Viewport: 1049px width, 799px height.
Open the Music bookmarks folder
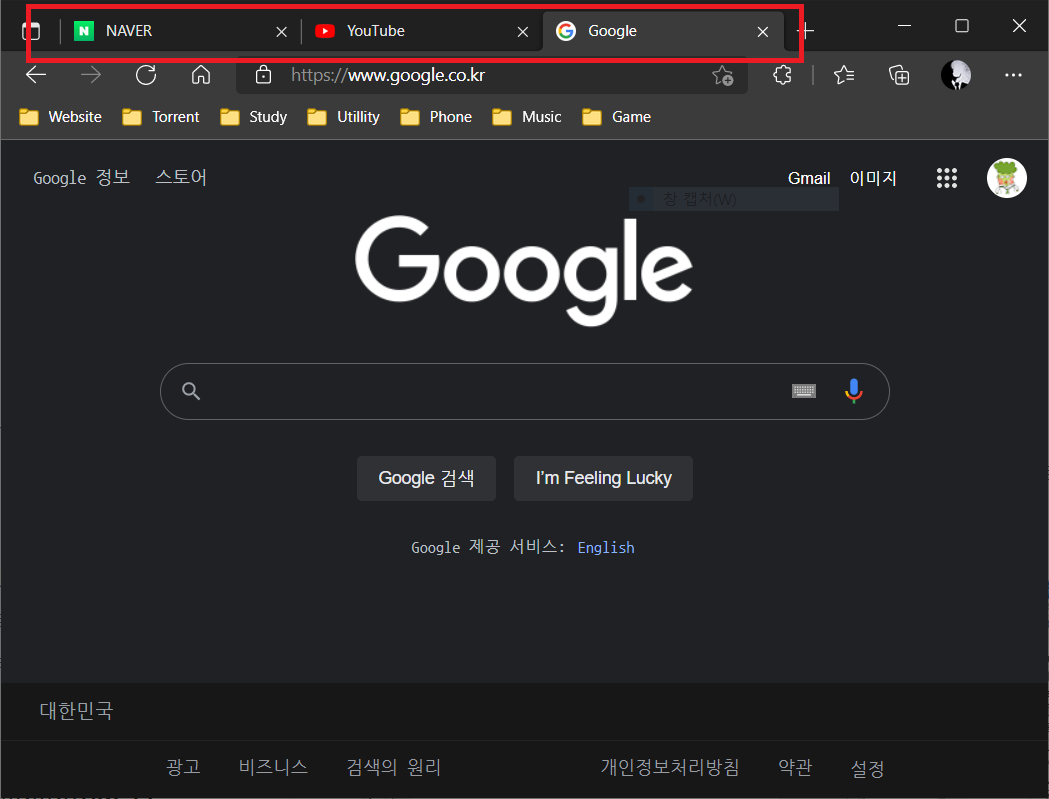click(527, 117)
